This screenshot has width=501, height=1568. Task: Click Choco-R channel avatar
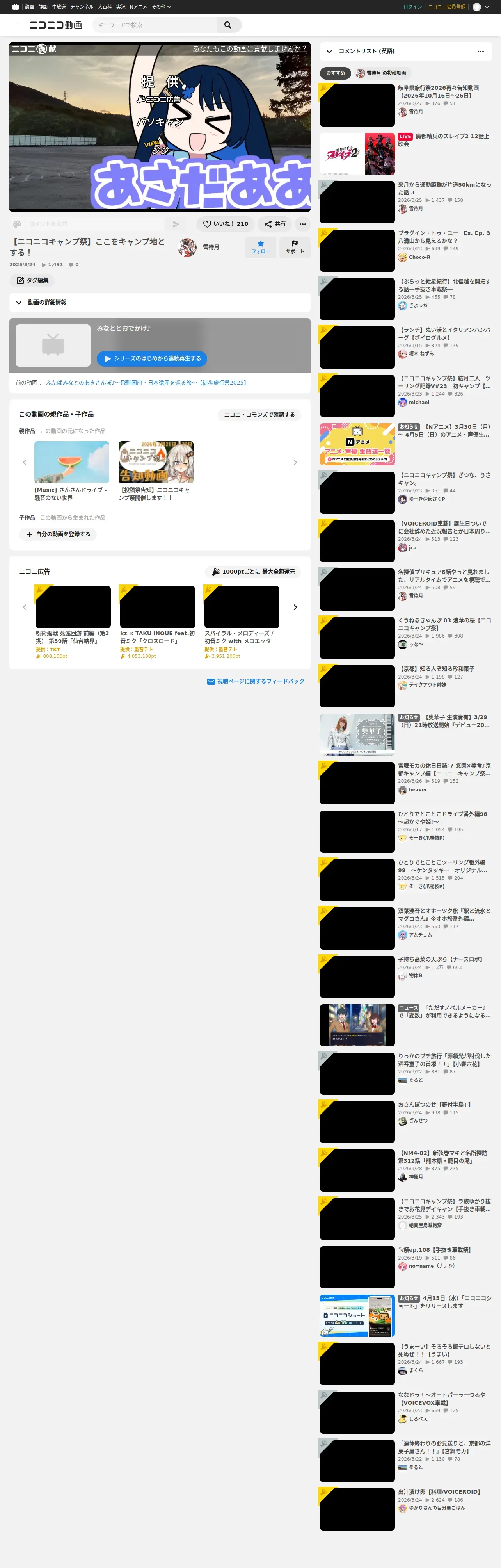tap(403, 257)
